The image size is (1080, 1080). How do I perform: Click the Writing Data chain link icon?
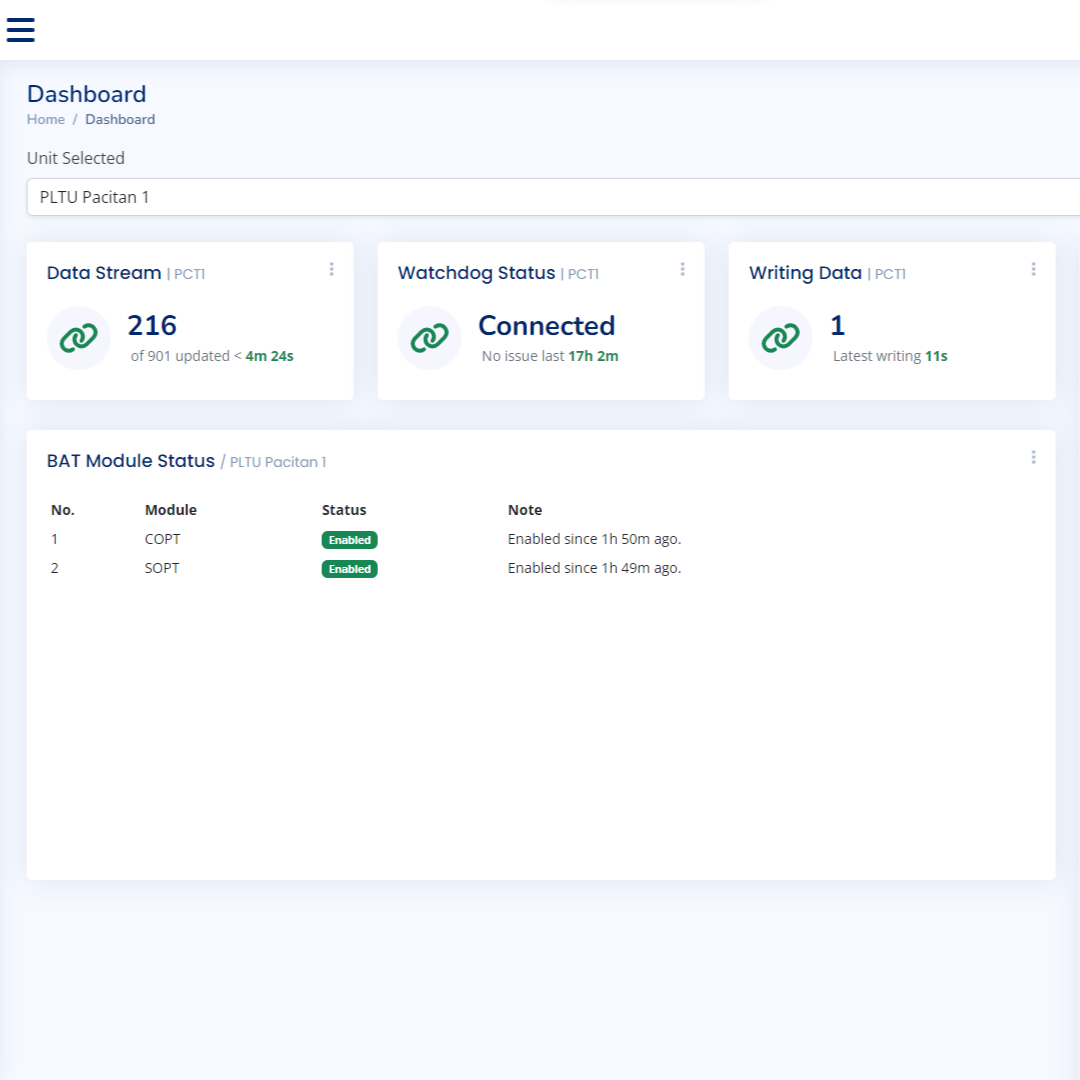(x=780, y=338)
